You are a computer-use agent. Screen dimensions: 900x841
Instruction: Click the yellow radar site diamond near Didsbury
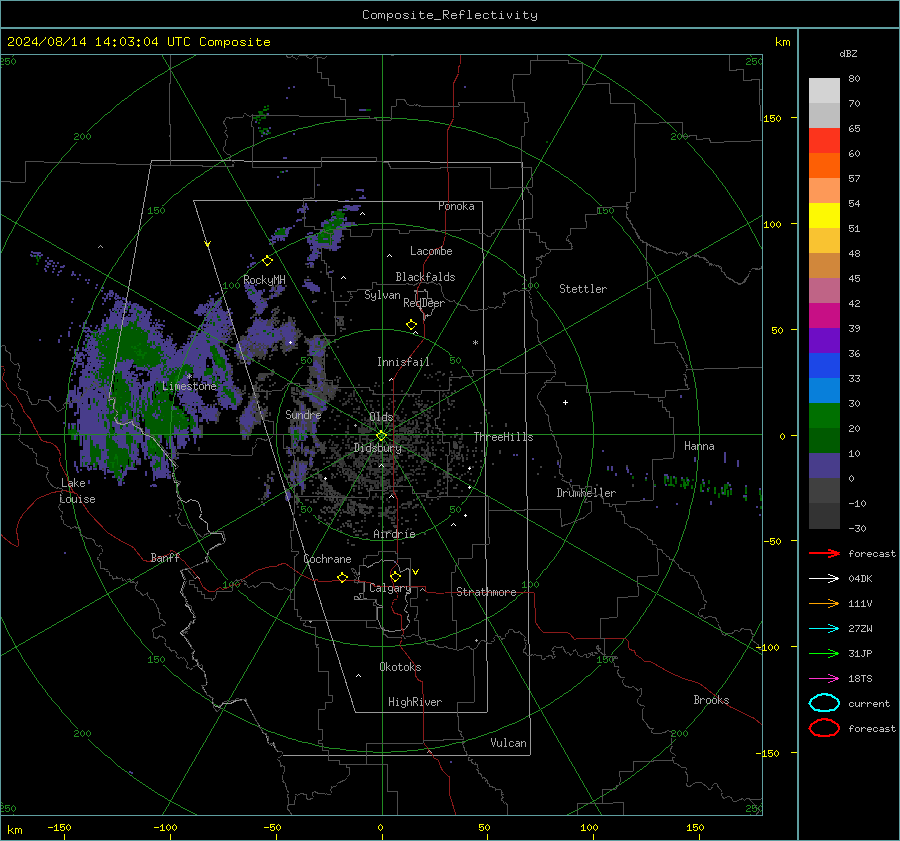[x=381, y=435]
